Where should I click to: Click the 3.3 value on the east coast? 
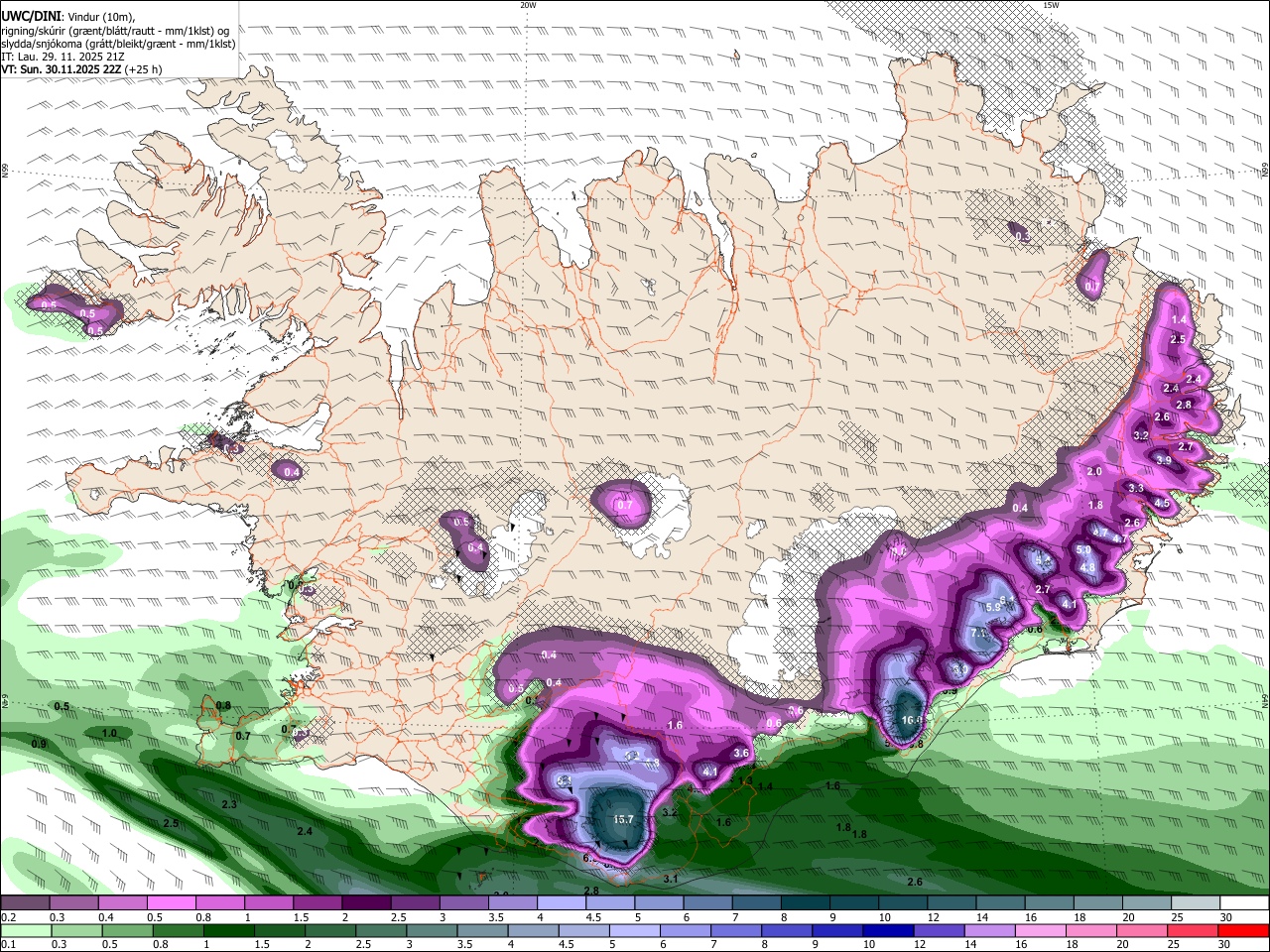click(x=1136, y=488)
